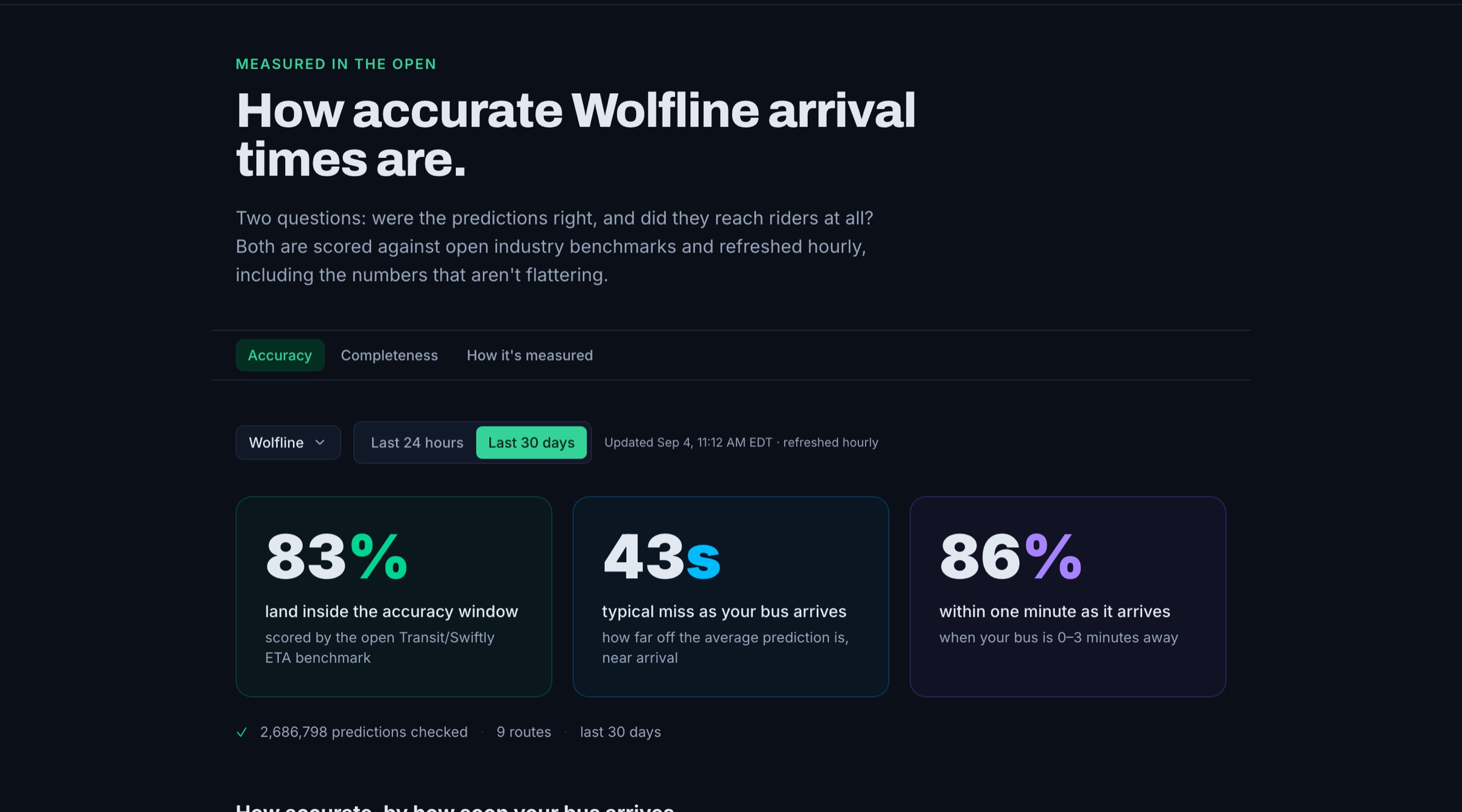This screenshot has width=1462, height=812.
Task: Click the last 30 days summary label
Action: [x=620, y=732]
